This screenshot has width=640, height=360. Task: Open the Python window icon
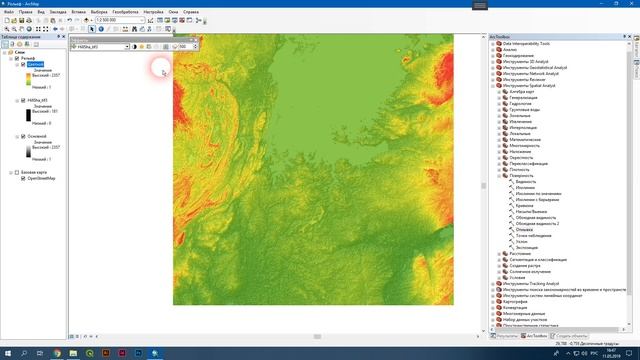pyautogui.click(x=189, y=20)
